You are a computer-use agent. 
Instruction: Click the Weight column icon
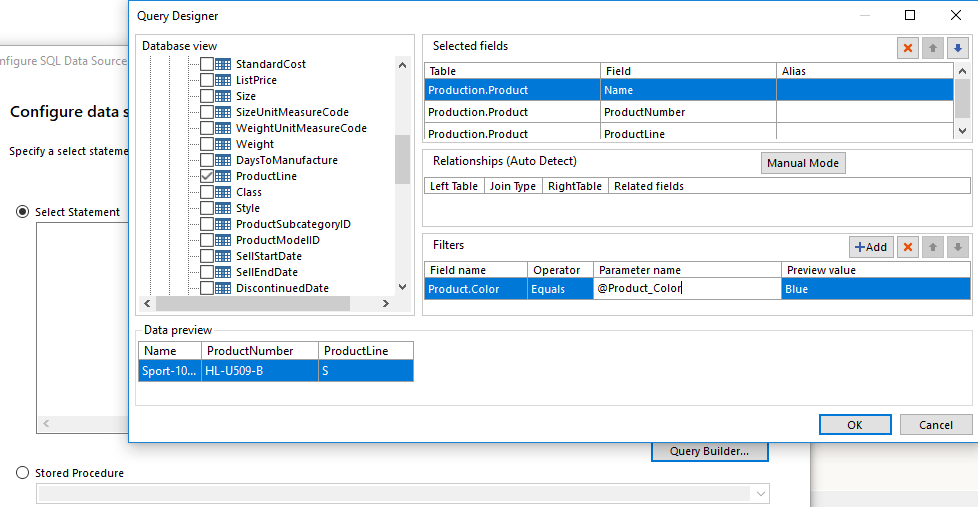click(223, 144)
